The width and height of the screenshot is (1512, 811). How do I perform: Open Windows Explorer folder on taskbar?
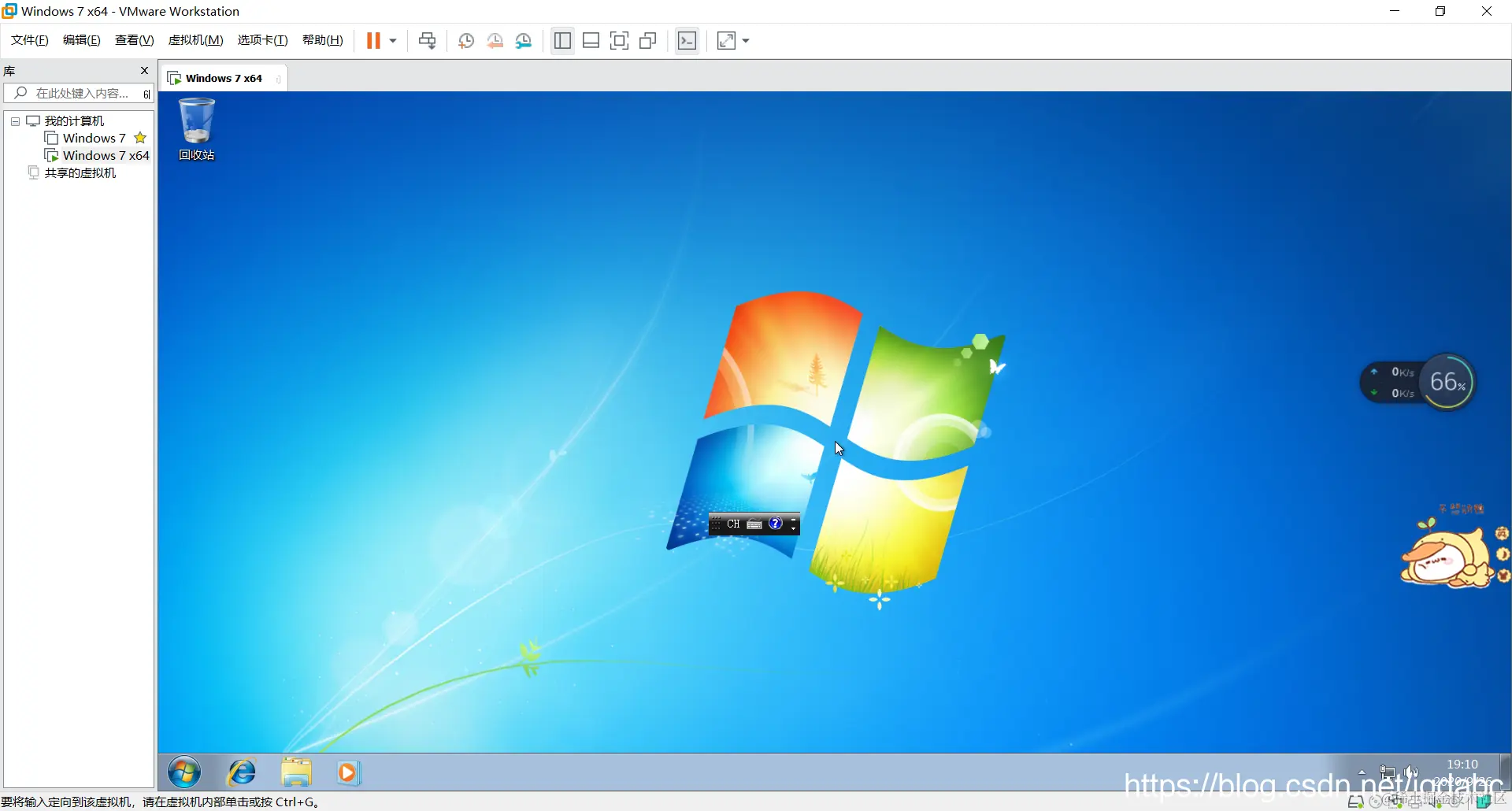point(296,772)
